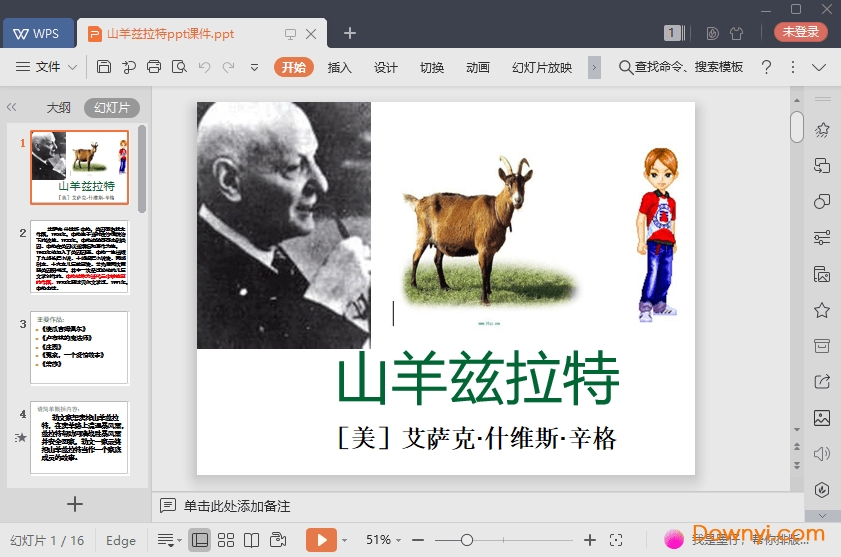The width and height of the screenshot is (841, 557).
Task: Select slide 3 thumbnail
Action: (x=79, y=348)
